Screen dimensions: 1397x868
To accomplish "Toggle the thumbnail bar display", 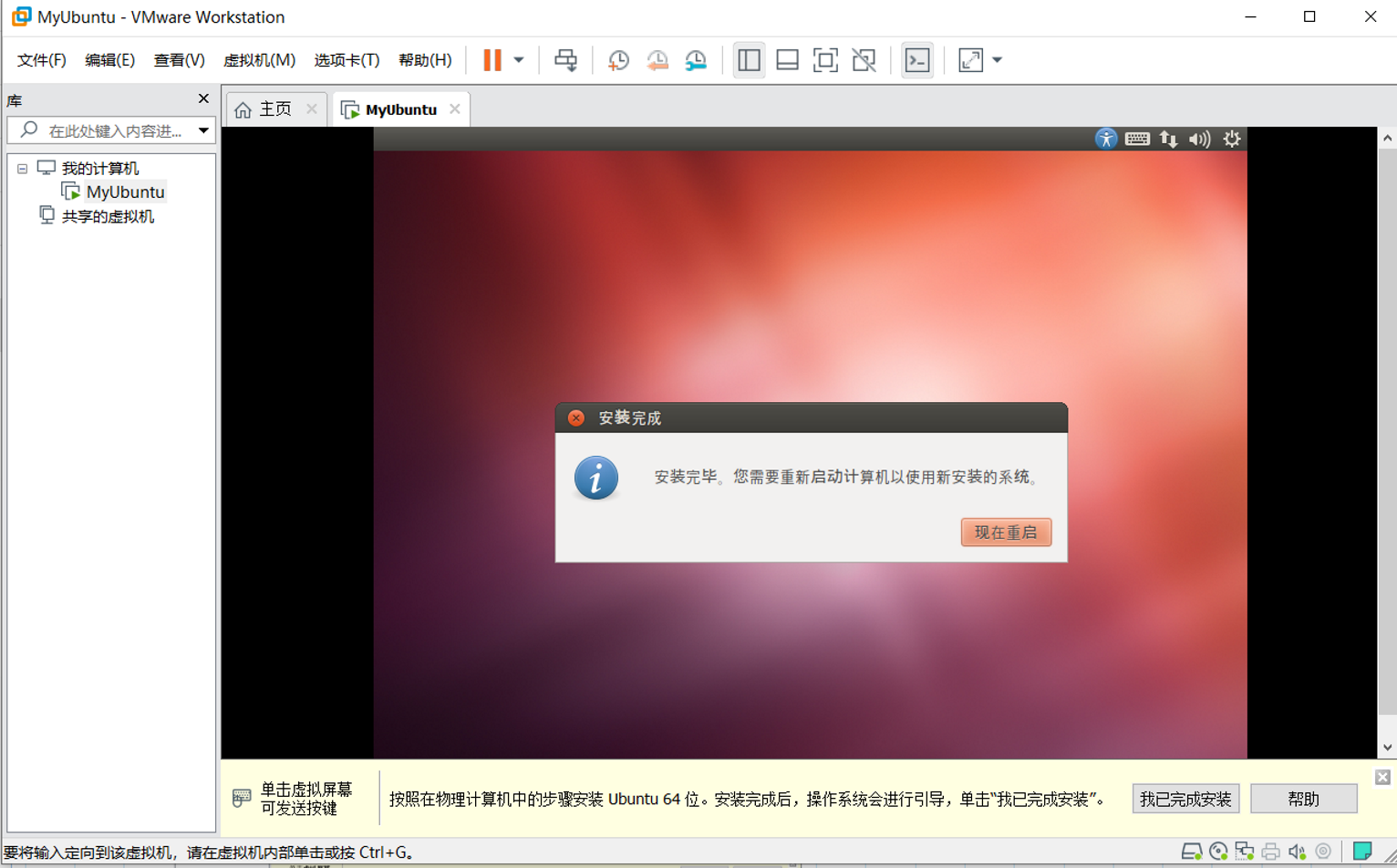I will pyautogui.click(x=787, y=59).
